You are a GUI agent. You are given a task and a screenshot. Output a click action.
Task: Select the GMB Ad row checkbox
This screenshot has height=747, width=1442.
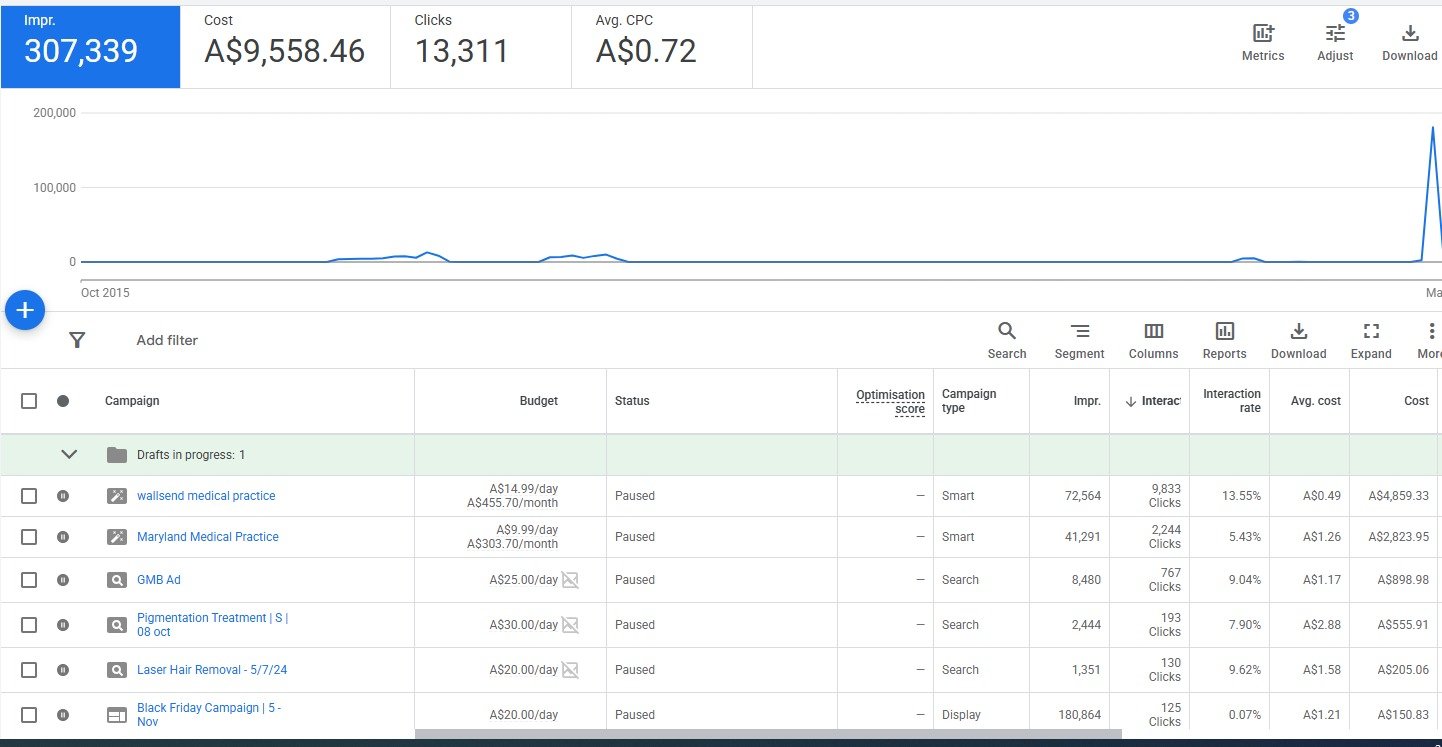(29, 580)
